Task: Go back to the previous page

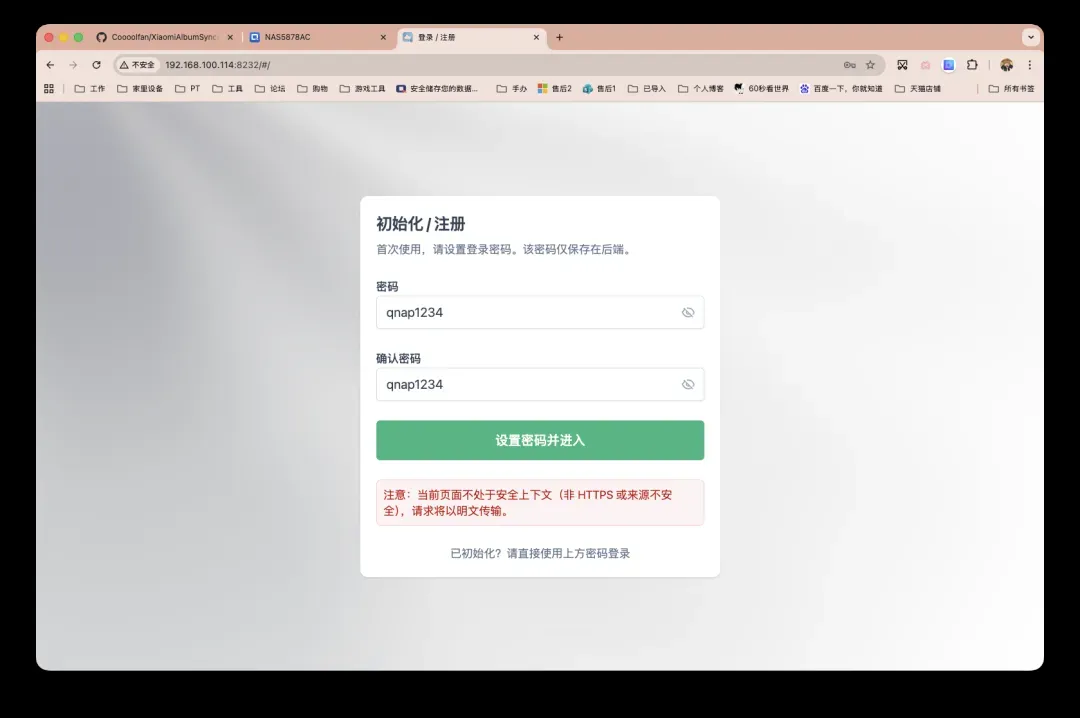Action: [51, 65]
